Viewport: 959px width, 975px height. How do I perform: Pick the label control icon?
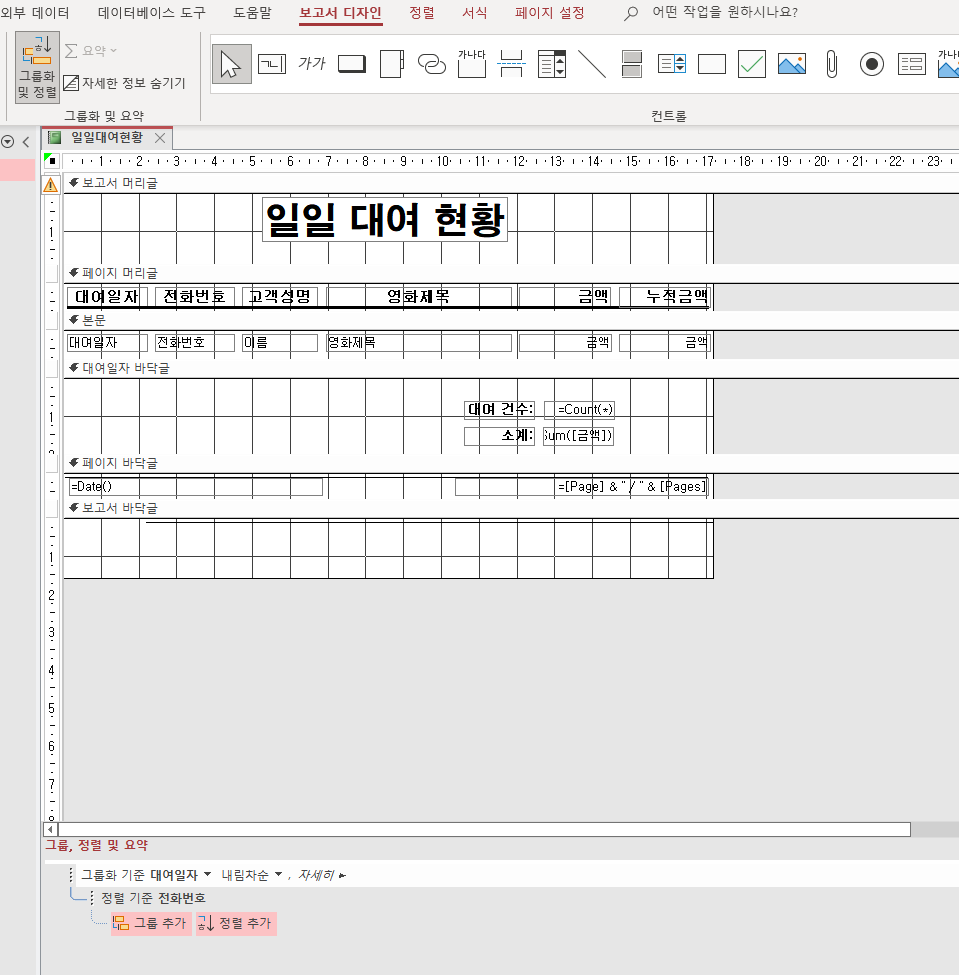[312, 64]
